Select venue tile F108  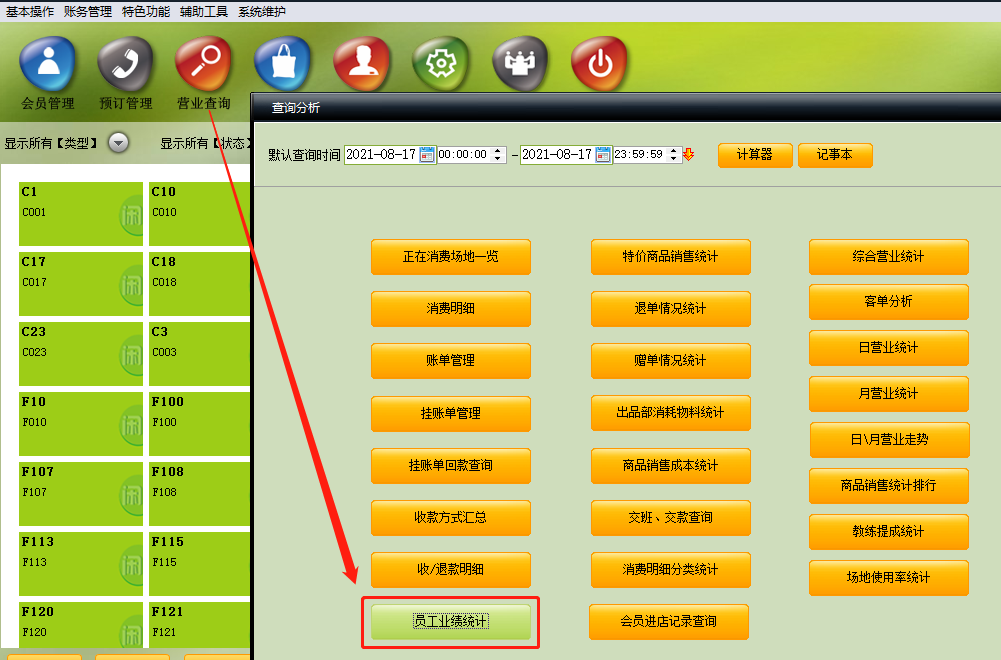tap(199, 494)
